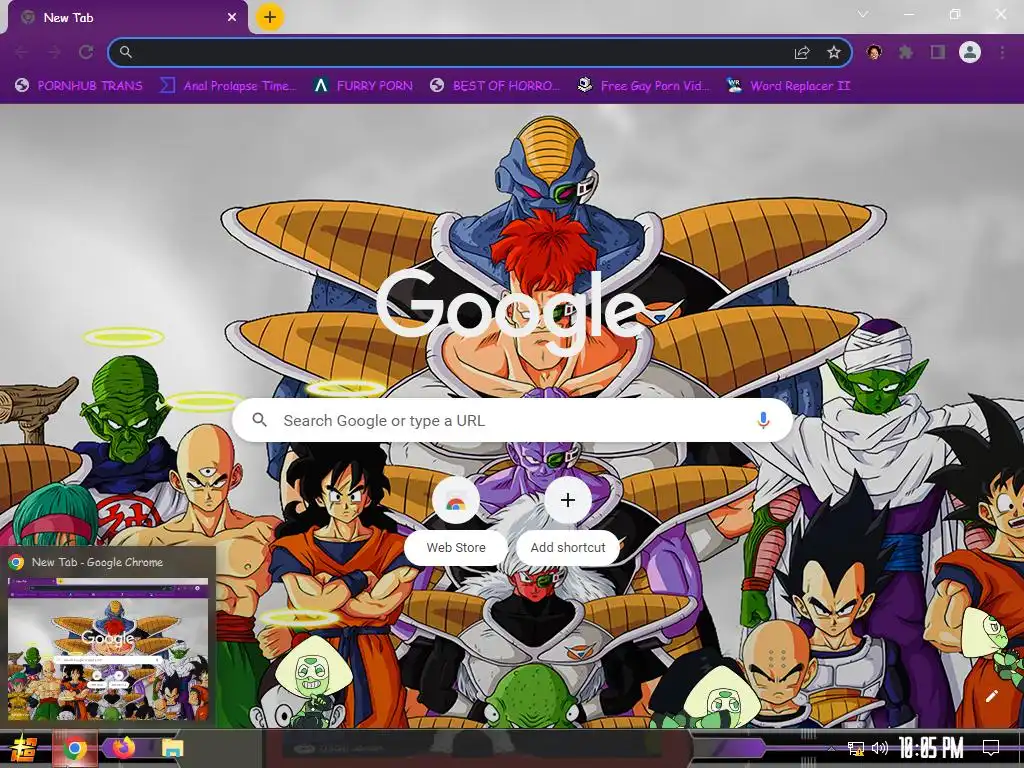
Task: Open the notification center icon
Action: pos(991,748)
